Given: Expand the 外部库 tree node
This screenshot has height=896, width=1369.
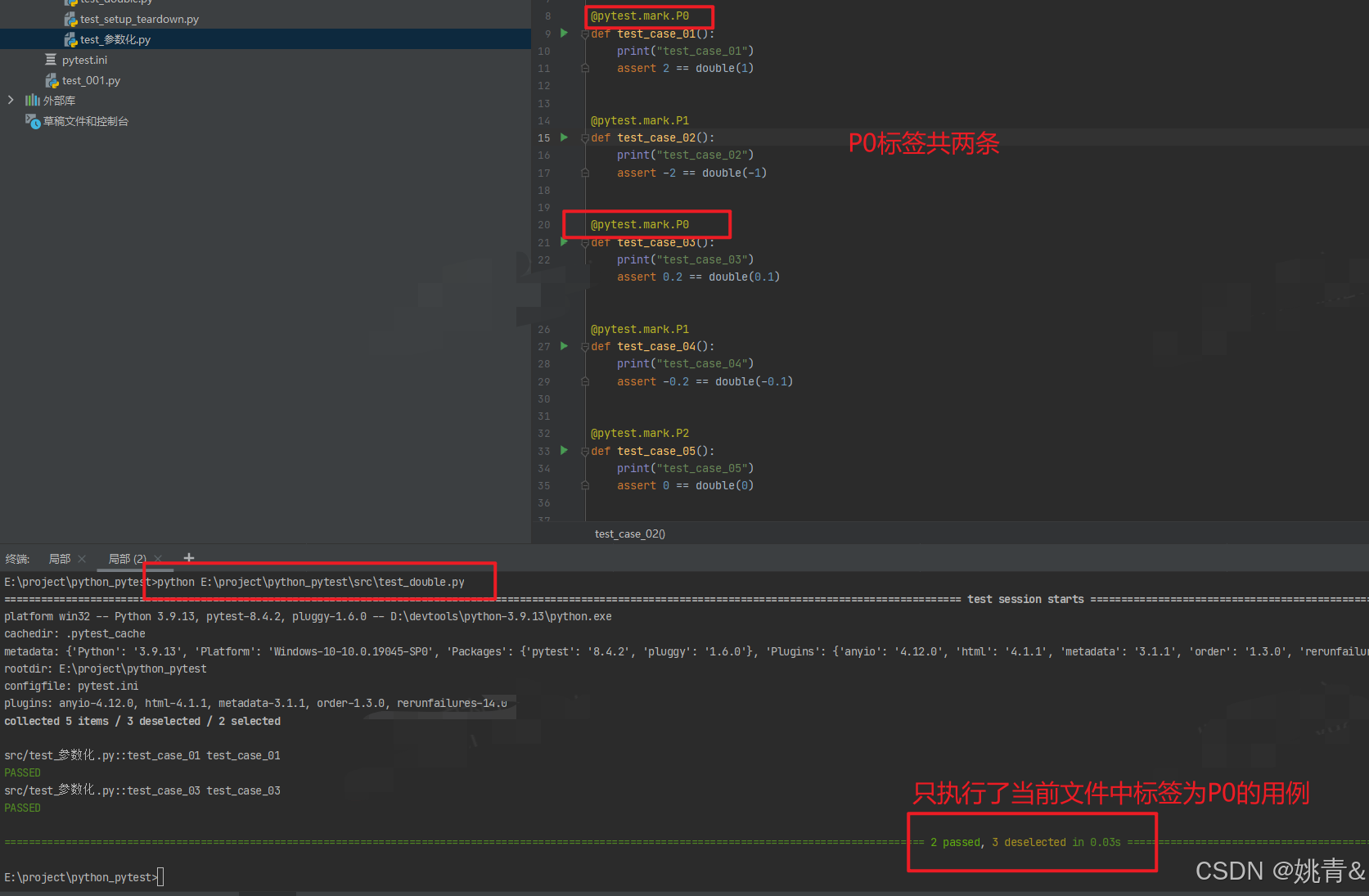Looking at the screenshot, I should 11,100.
